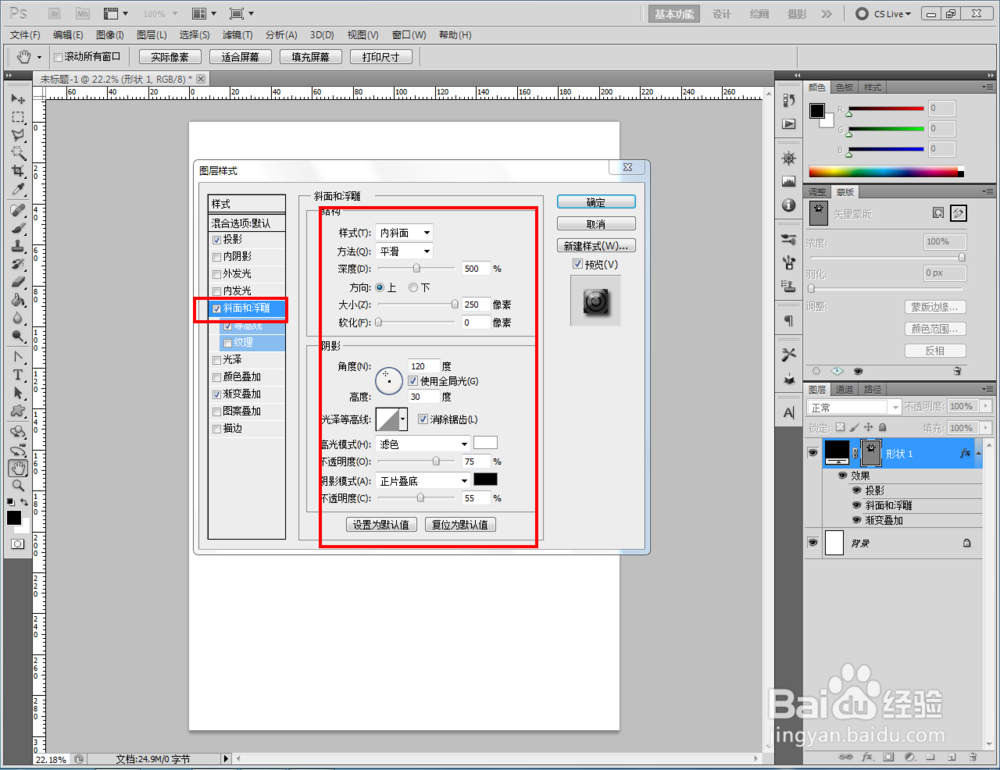Select the Horizontal Type tool
Image resolution: width=1000 pixels, height=770 pixels.
click(18, 375)
